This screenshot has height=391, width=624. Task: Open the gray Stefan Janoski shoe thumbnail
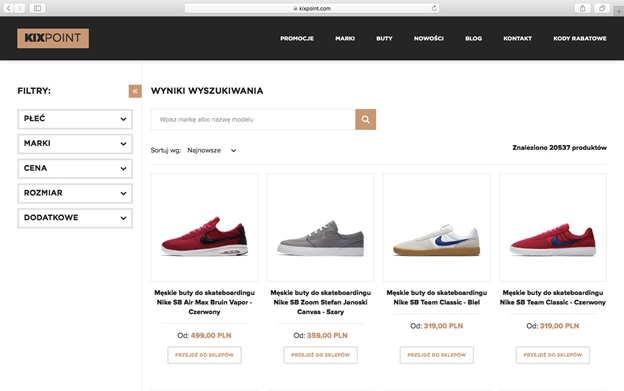click(x=320, y=228)
